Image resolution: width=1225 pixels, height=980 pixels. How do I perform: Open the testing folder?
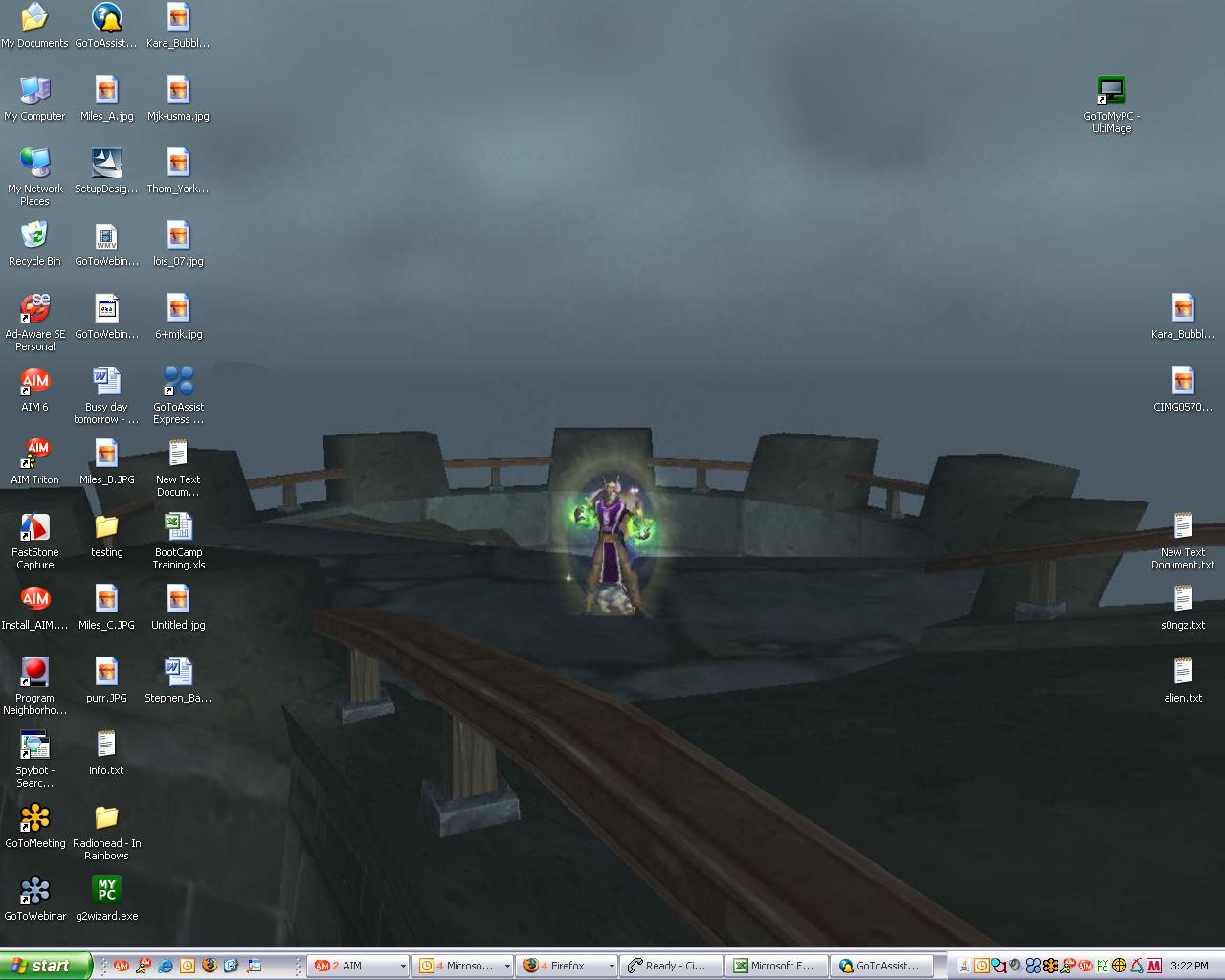(106, 535)
